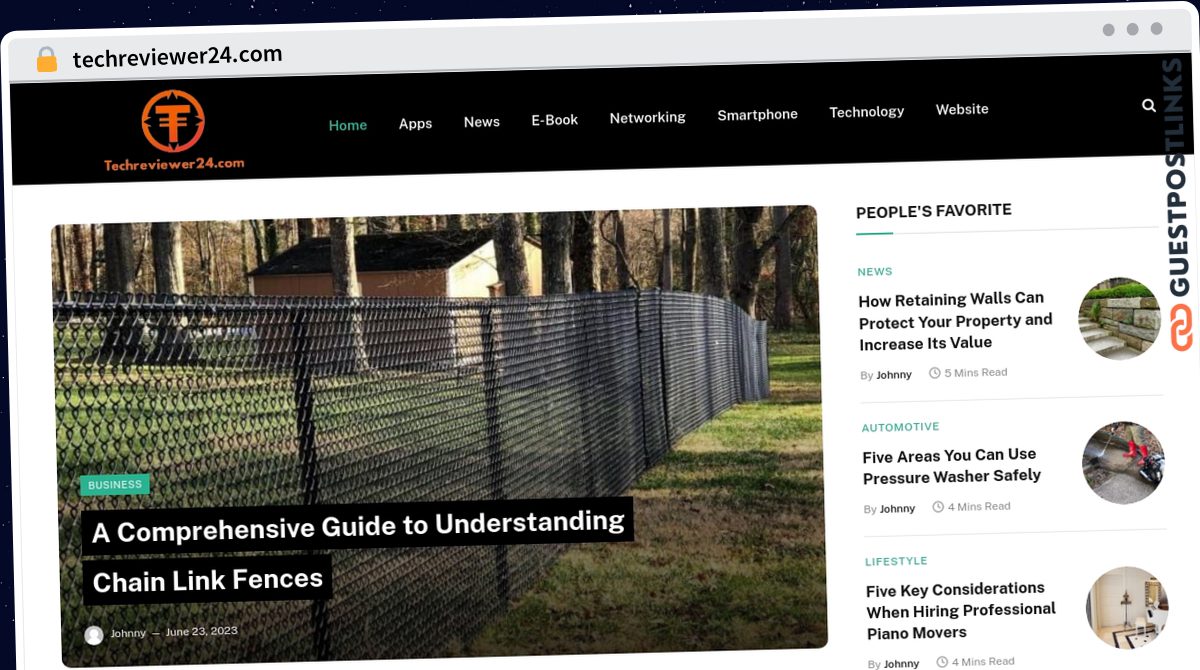The width and height of the screenshot is (1200, 670).
Task: Open the Chain Link Fences article headline
Action: [357, 551]
